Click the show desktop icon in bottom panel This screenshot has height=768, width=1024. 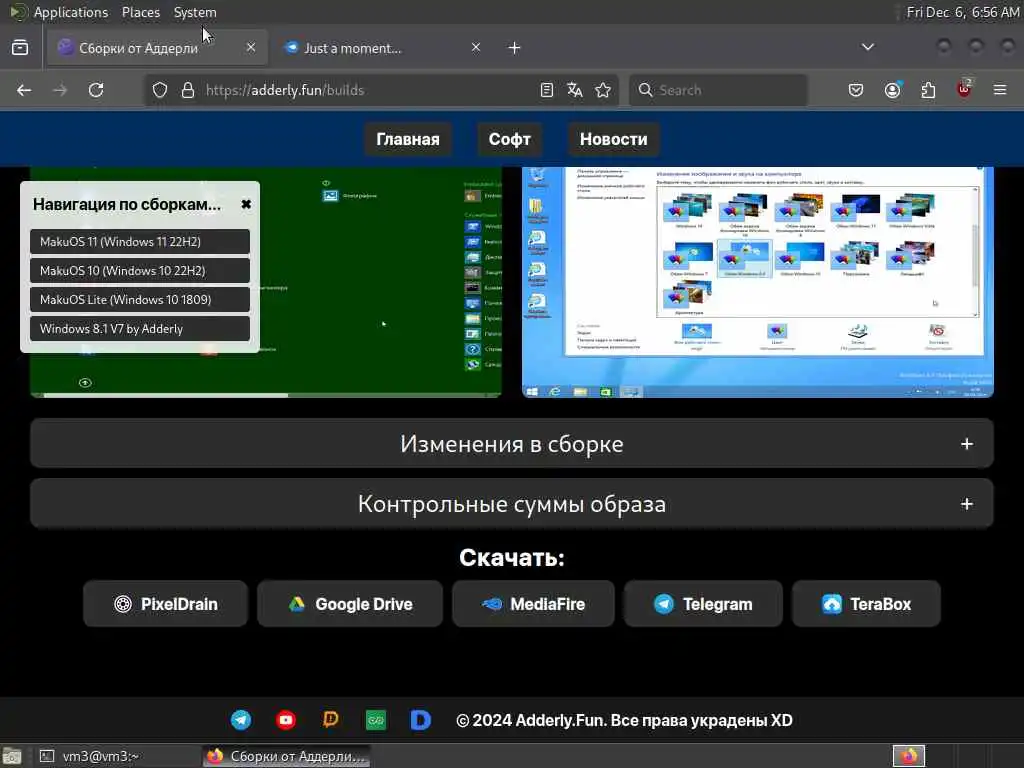(12, 756)
